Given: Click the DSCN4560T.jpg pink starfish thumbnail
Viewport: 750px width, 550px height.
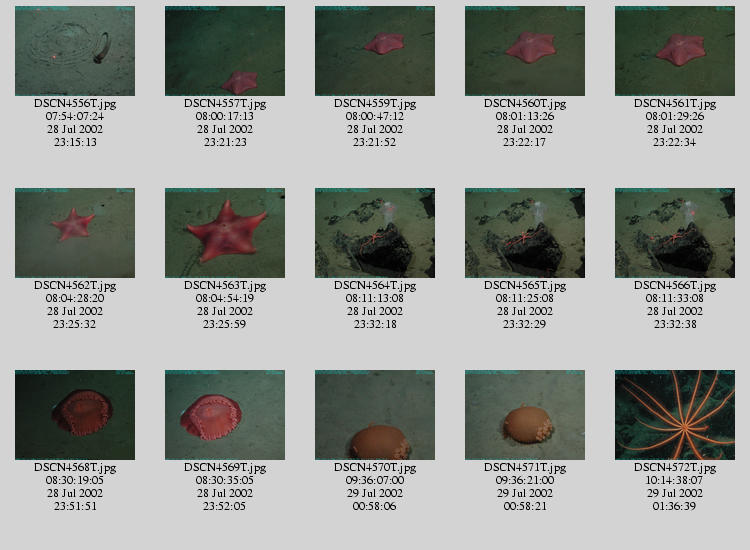Looking at the screenshot, I should 525,51.
